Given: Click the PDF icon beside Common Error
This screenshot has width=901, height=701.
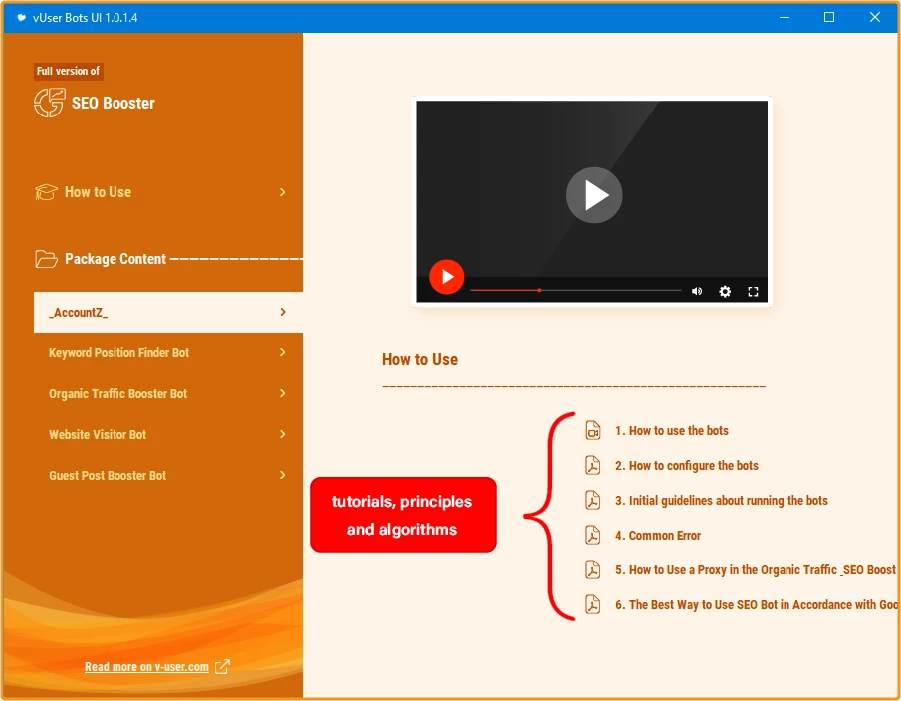Looking at the screenshot, I should coord(592,536).
